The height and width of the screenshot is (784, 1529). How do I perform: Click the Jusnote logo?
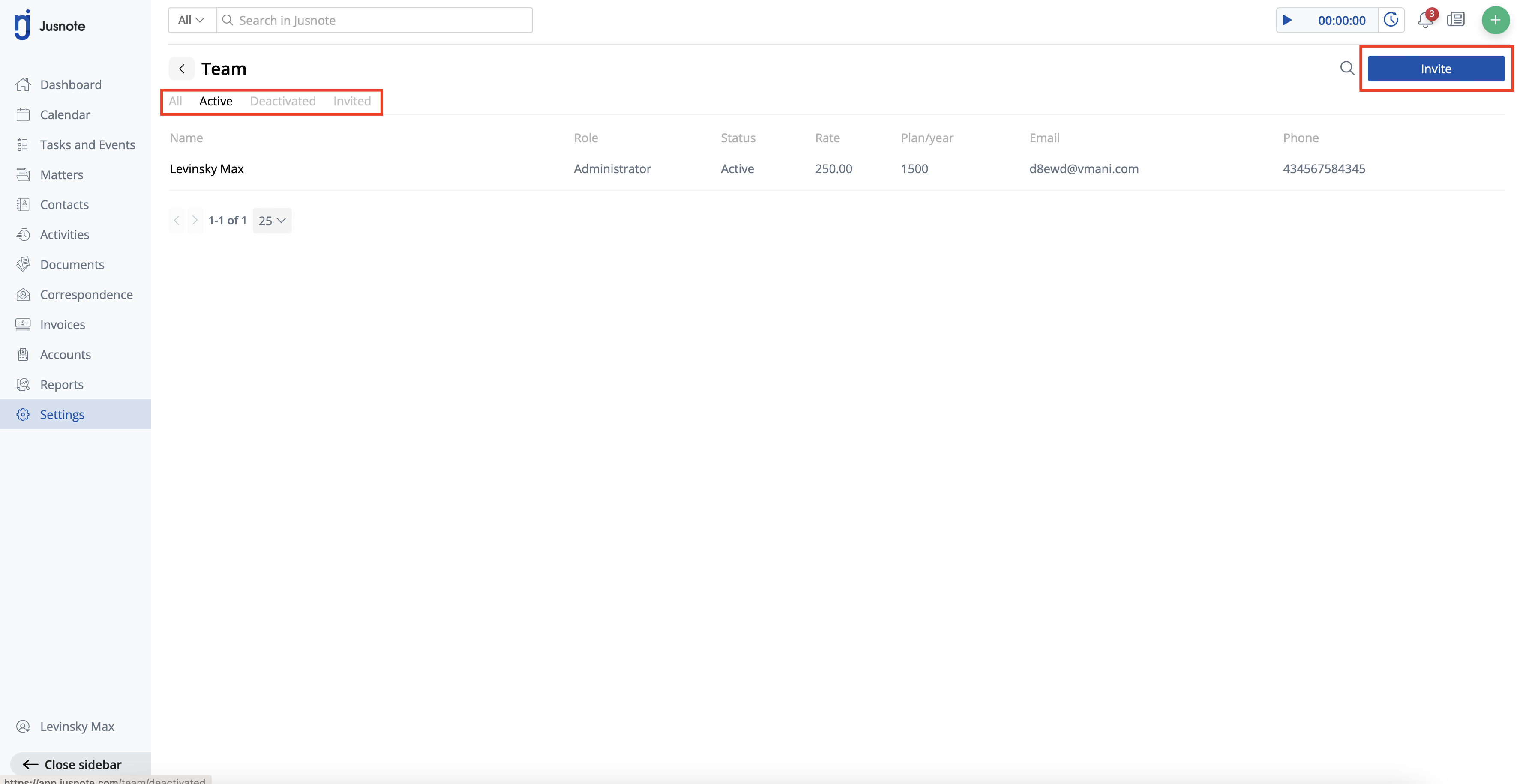tap(50, 26)
